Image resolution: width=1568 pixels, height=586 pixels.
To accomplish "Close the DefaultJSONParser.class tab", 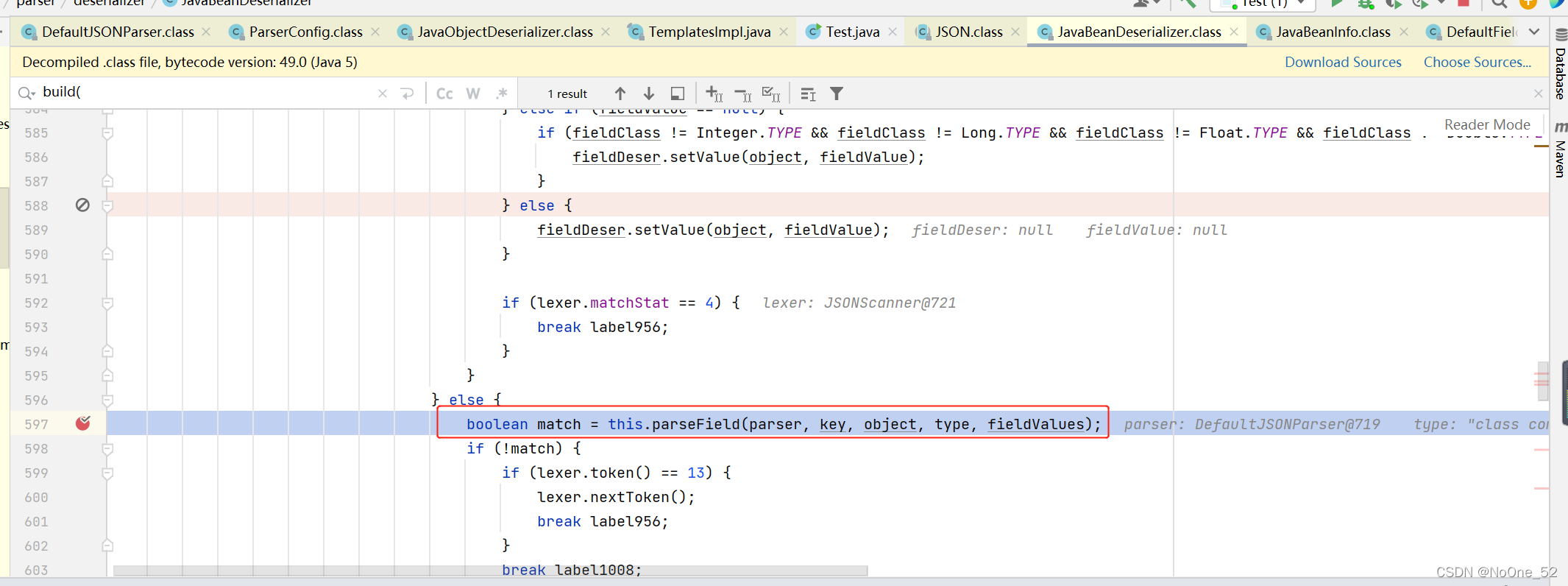I will click(206, 32).
